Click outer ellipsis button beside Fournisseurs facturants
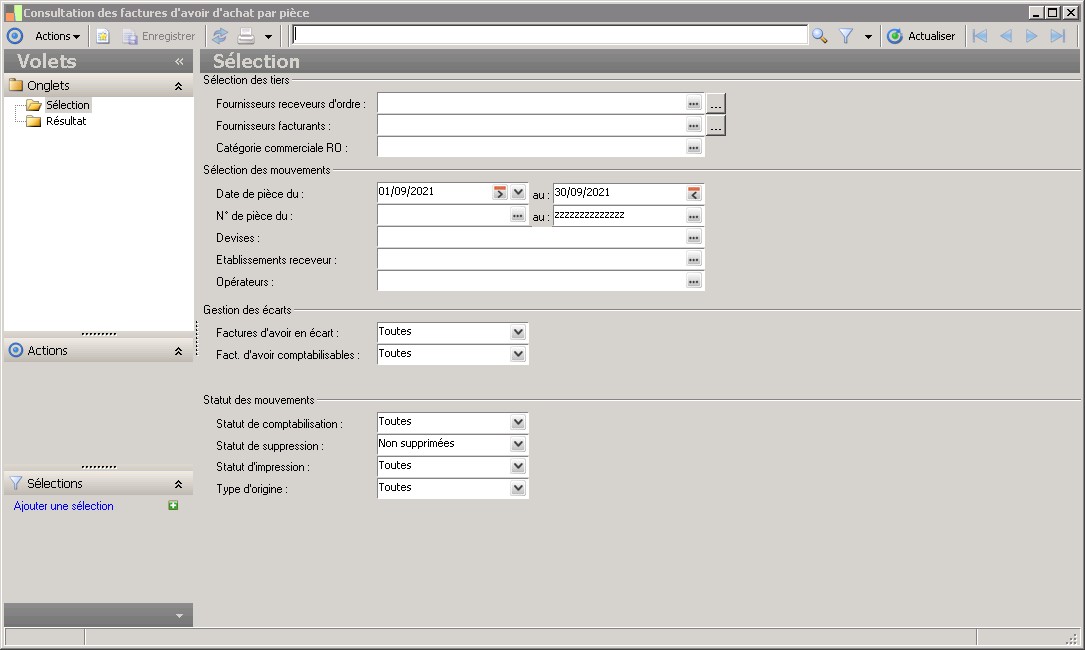Viewport: 1085px width, 650px height. [x=715, y=126]
